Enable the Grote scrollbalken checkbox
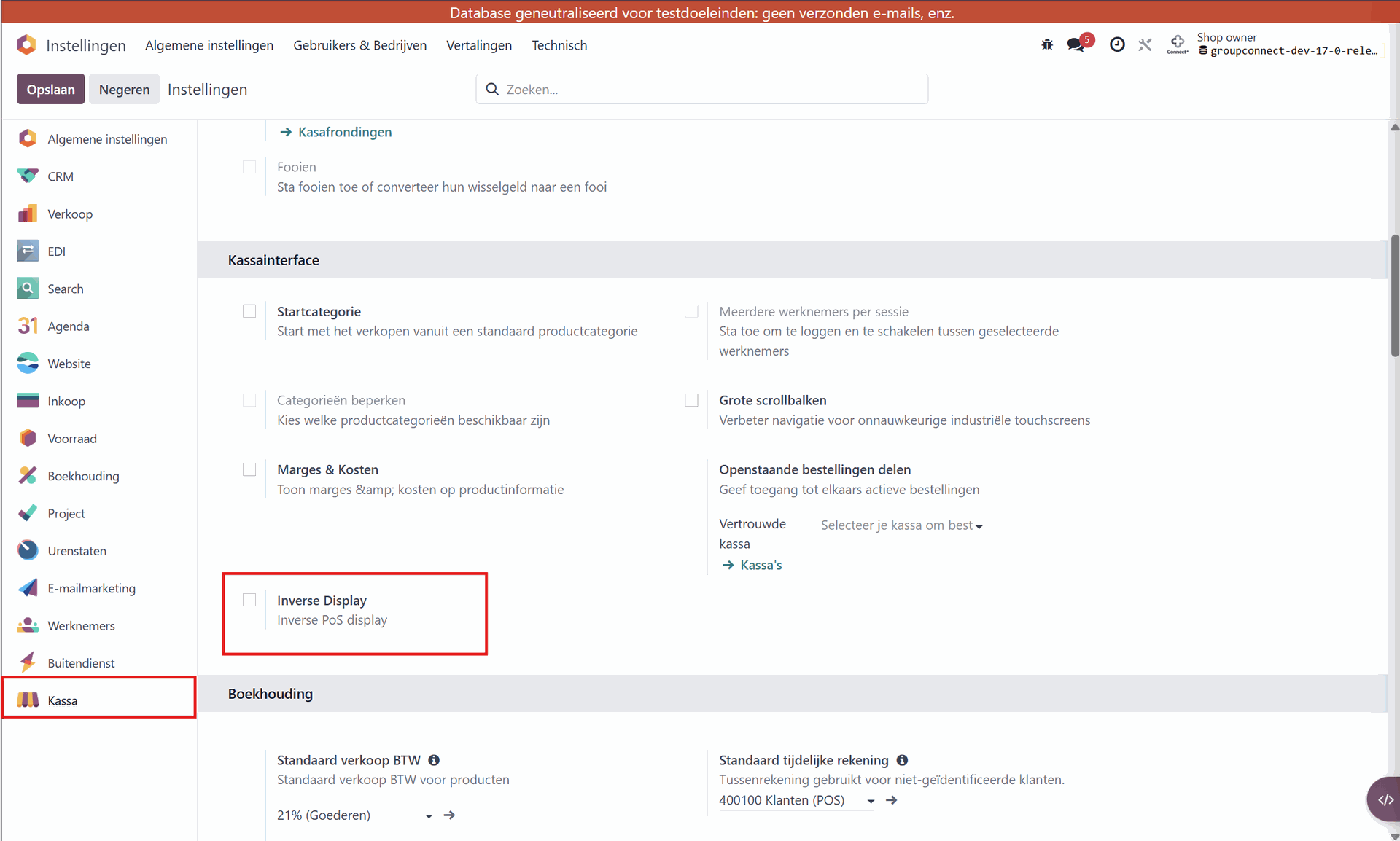Image resolution: width=1400 pixels, height=841 pixels. point(691,400)
